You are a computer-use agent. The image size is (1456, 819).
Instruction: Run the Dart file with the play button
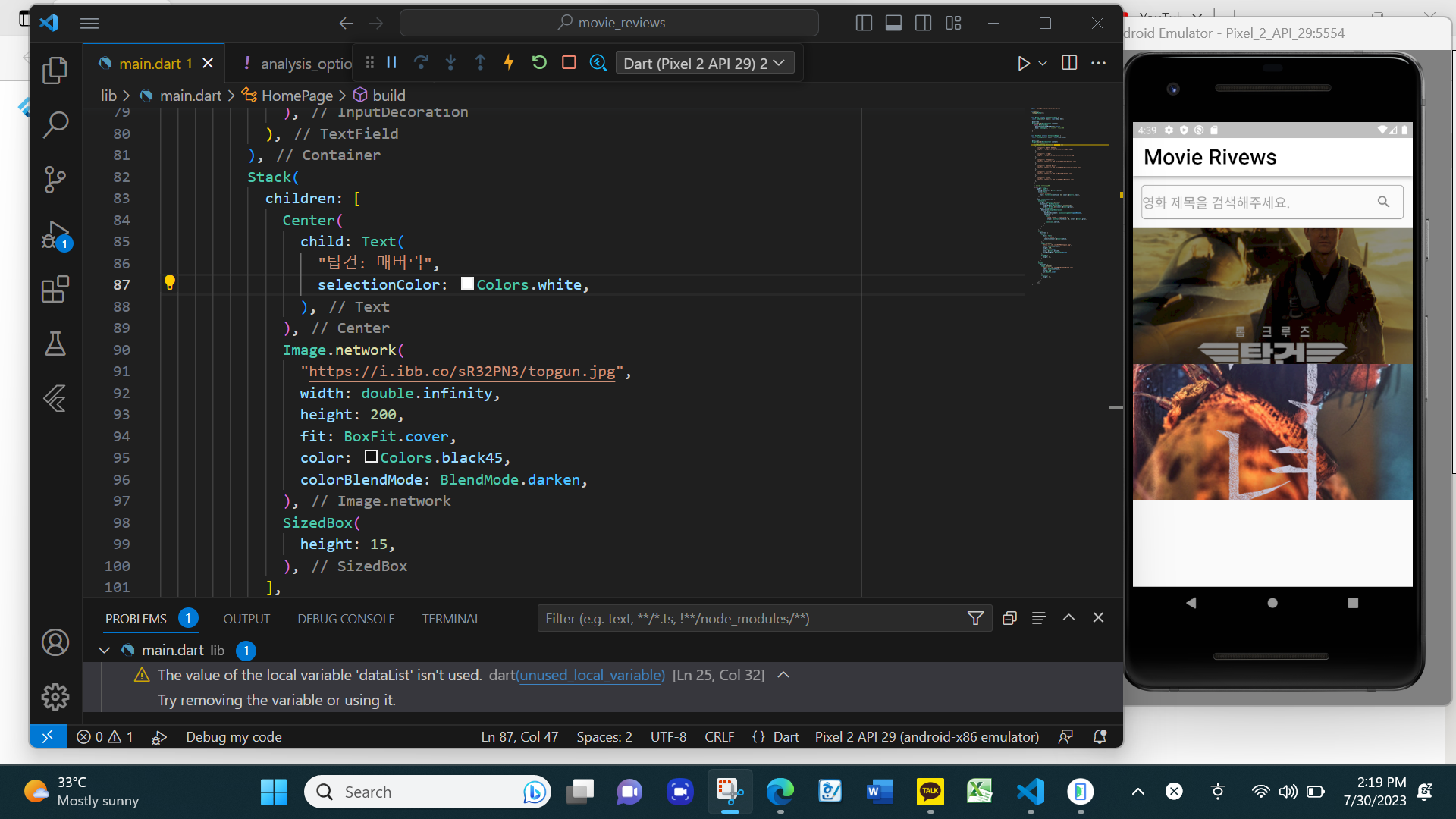click(x=1023, y=63)
